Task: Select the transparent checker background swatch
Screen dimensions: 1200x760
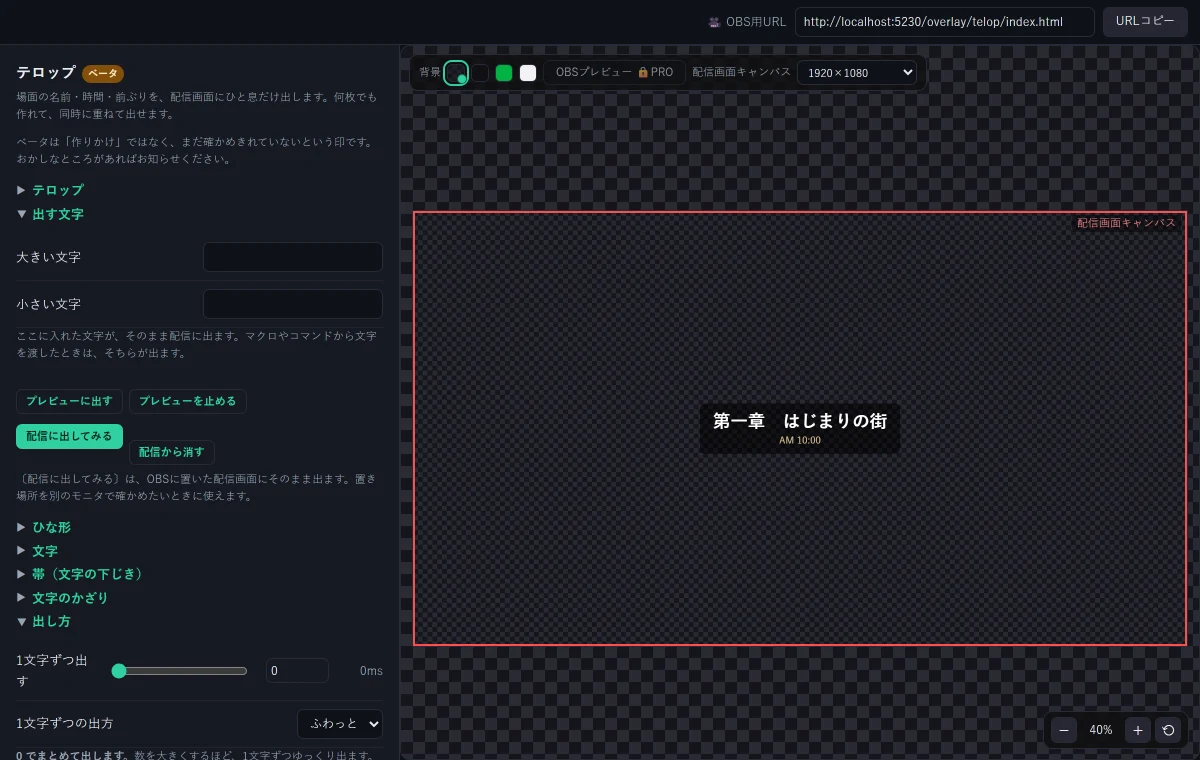Action: (456, 72)
